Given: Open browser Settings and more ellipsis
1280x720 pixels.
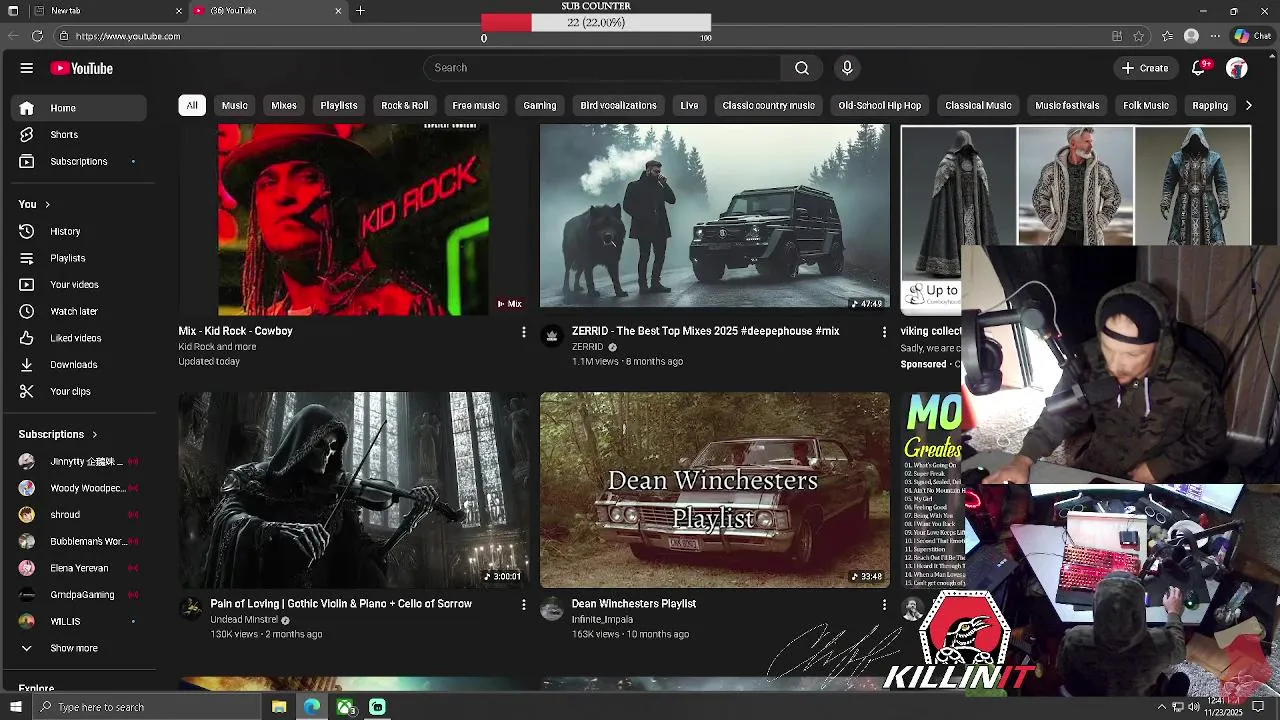Looking at the screenshot, I should coord(1215,36).
